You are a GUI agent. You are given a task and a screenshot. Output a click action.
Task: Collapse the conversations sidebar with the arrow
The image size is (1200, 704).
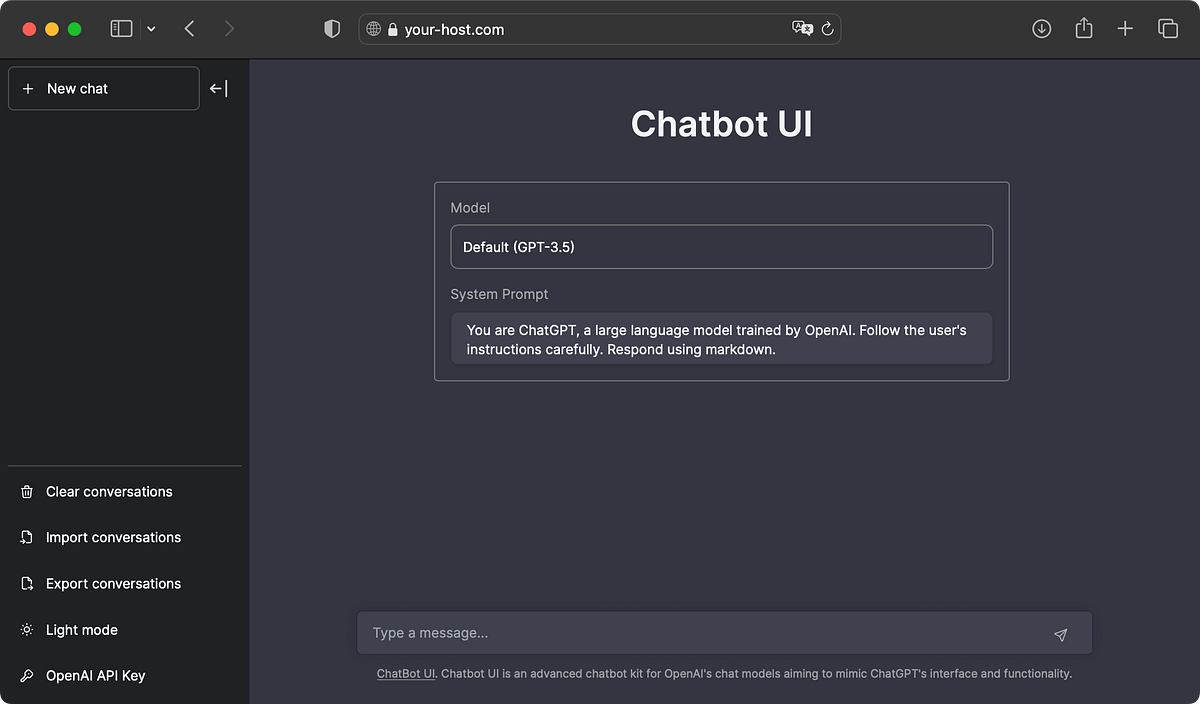(x=216, y=88)
